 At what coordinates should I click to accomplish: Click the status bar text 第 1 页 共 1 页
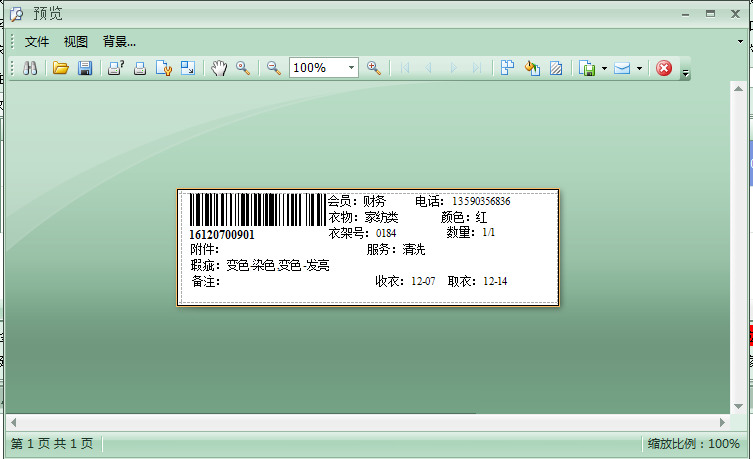(52, 443)
